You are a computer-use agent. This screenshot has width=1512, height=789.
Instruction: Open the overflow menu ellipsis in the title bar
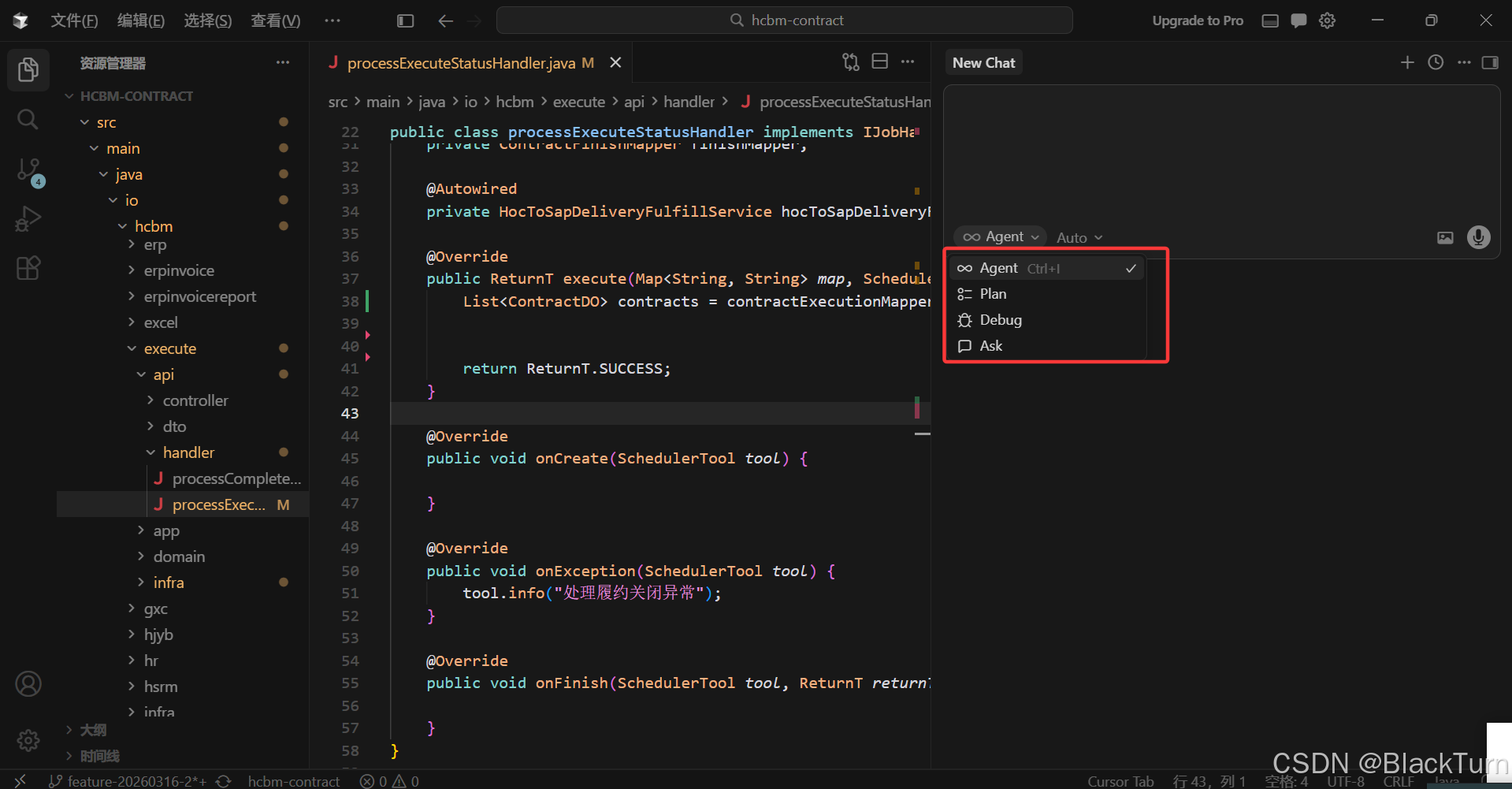click(332, 20)
